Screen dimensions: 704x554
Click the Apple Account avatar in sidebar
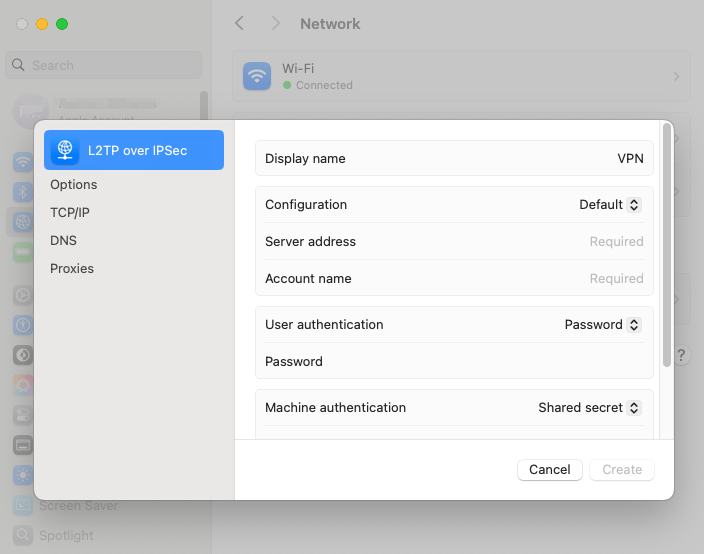(31, 110)
